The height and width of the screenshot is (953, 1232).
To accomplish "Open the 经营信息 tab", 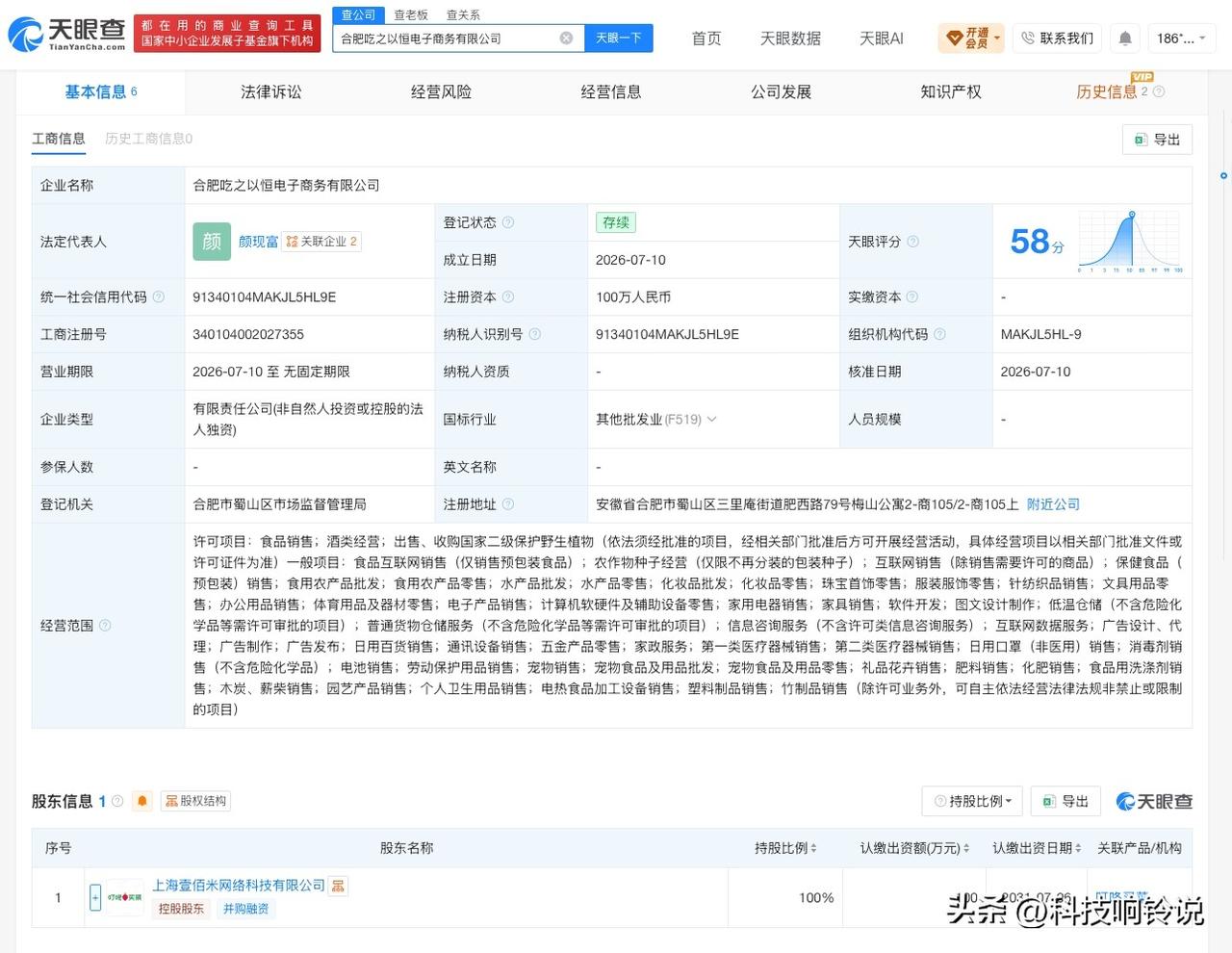I will point(611,92).
